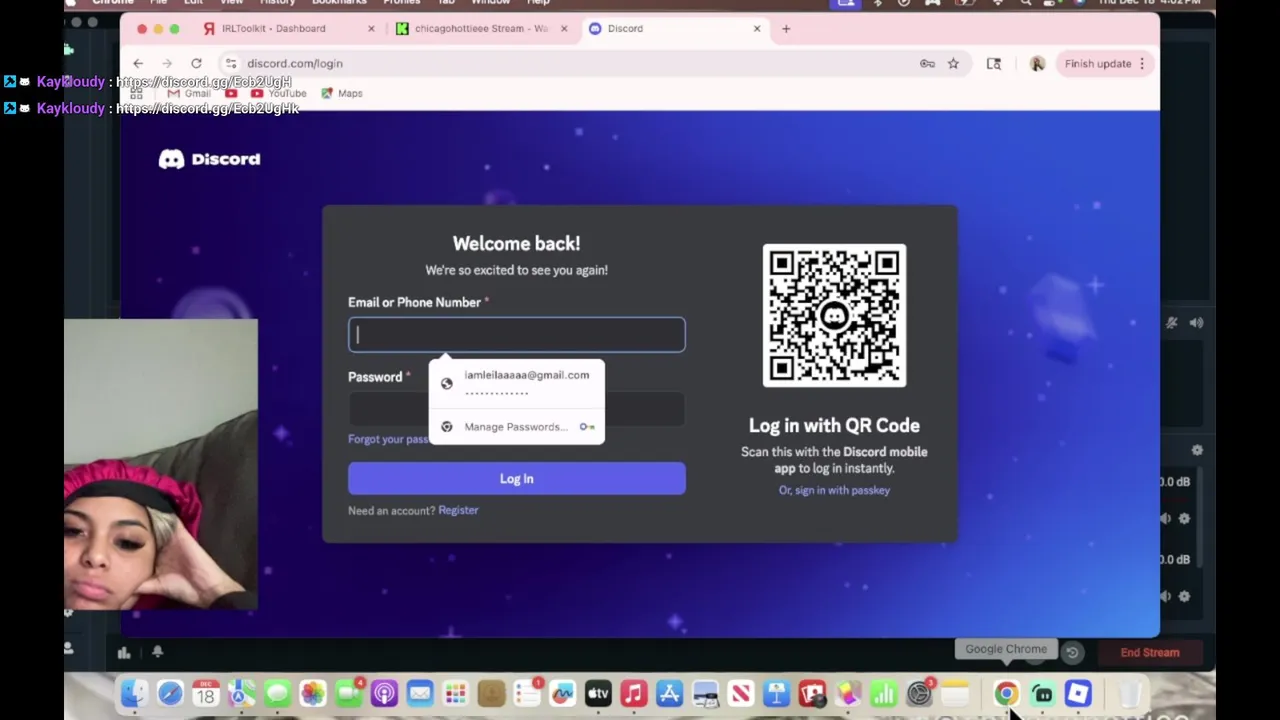Open FaceTime from the dock
The width and height of the screenshot is (1280, 720).
349,693
